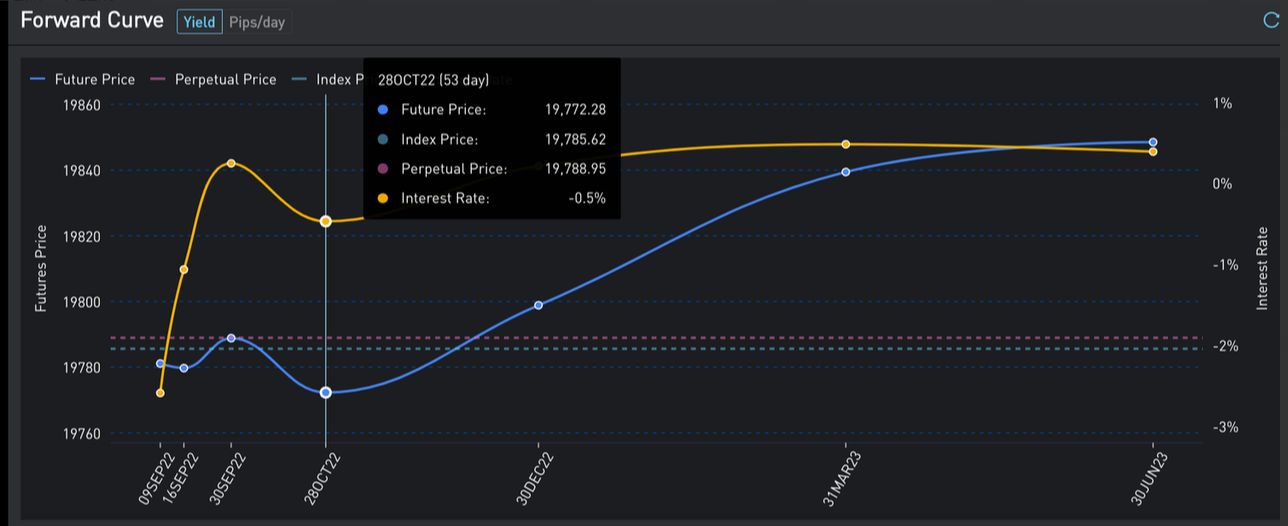
Task: Switch to the Pips/day tab
Action: 257,22
